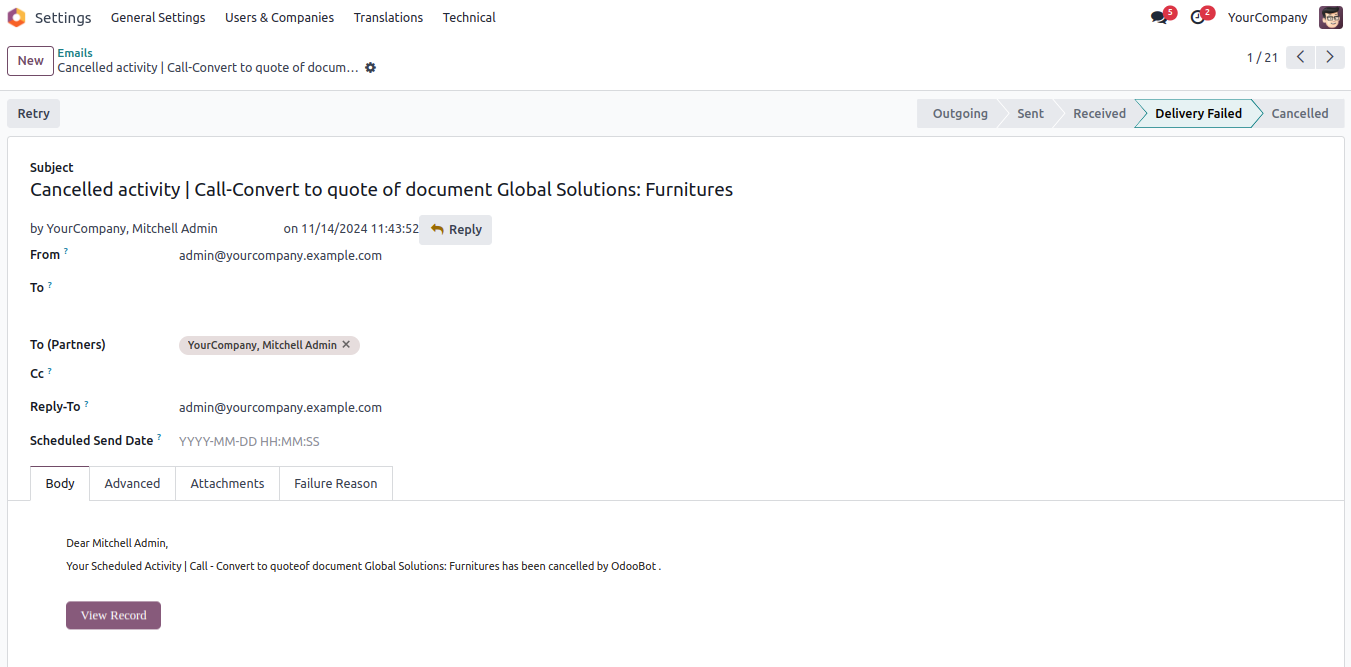
Task: Open the gear actions menu
Action: click(370, 68)
